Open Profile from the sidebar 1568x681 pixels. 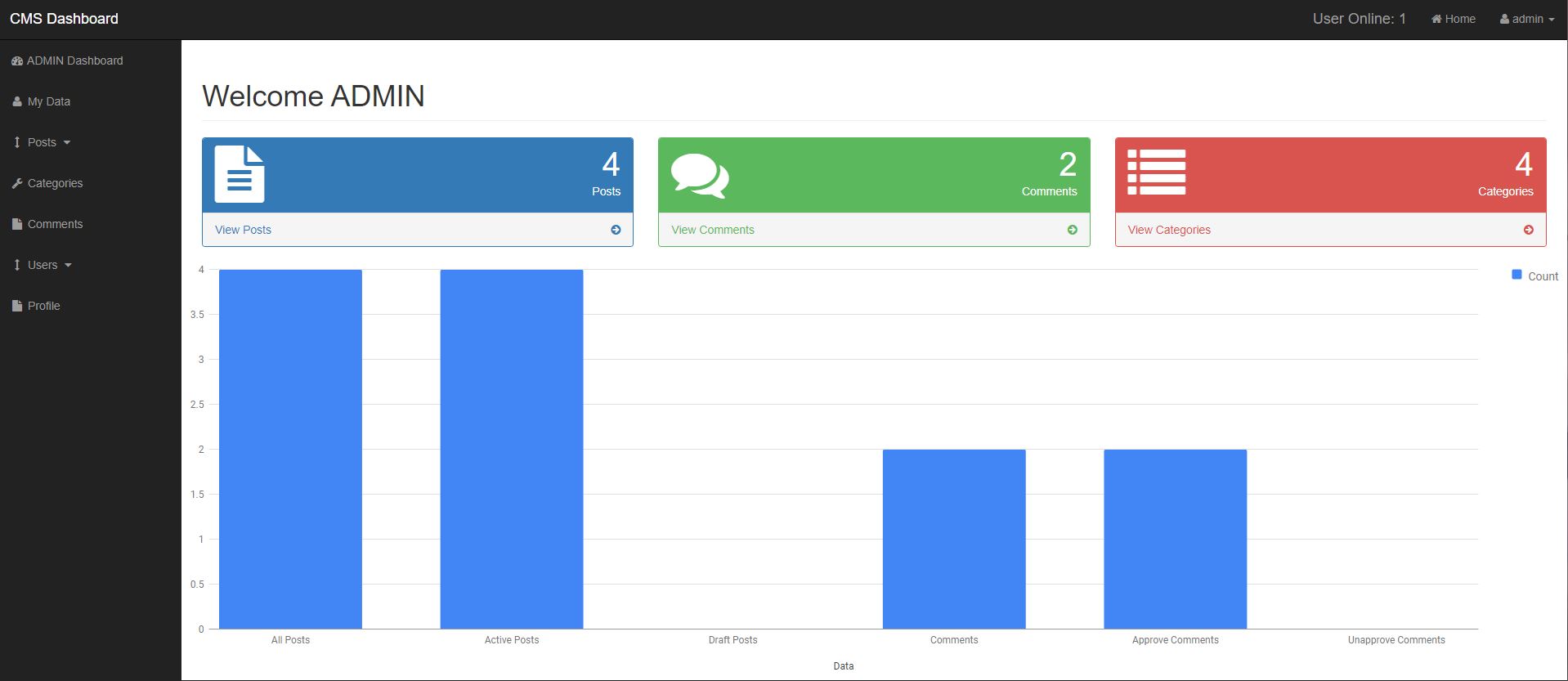[43, 306]
